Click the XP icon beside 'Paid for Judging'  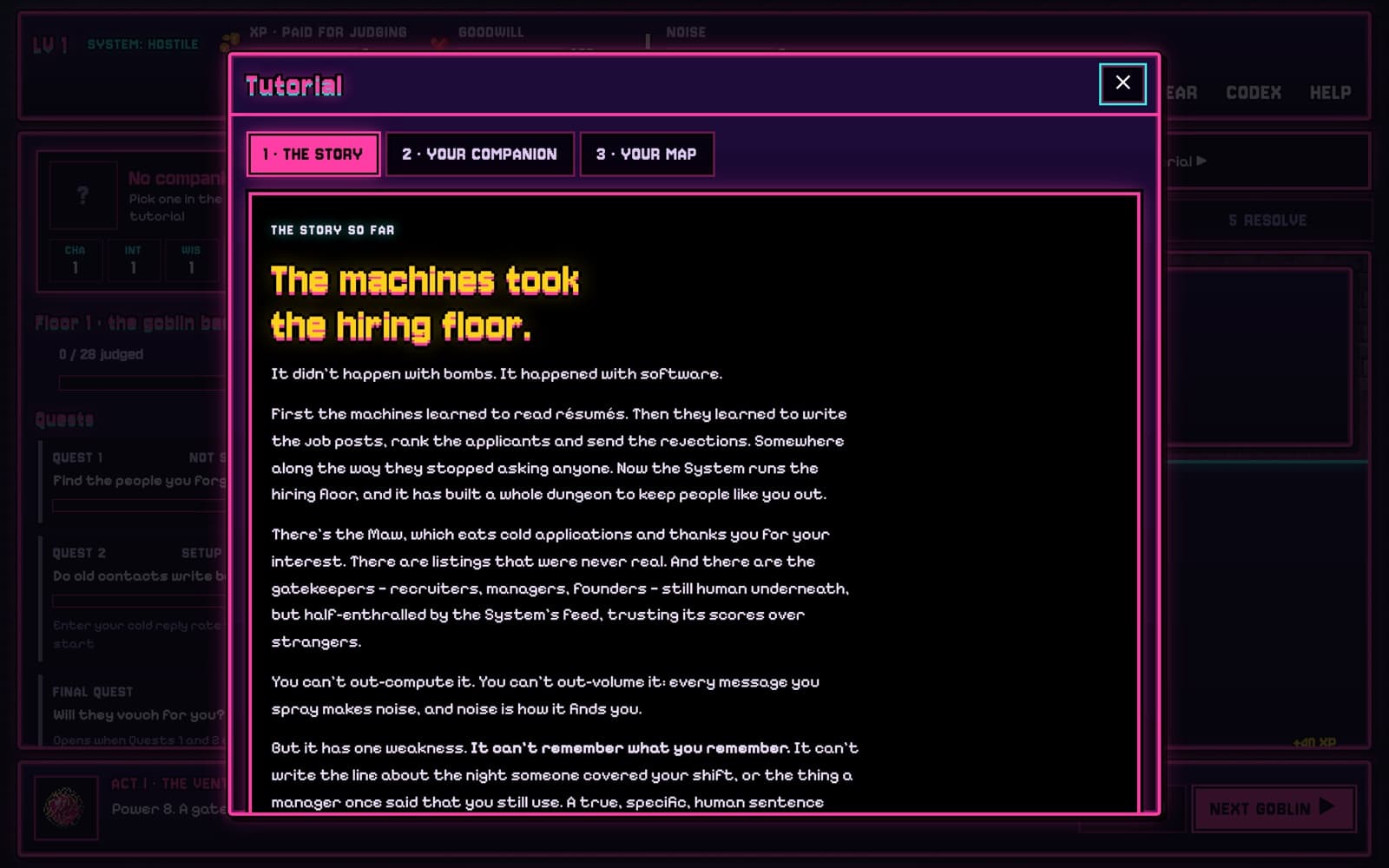pyautogui.click(x=229, y=42)
